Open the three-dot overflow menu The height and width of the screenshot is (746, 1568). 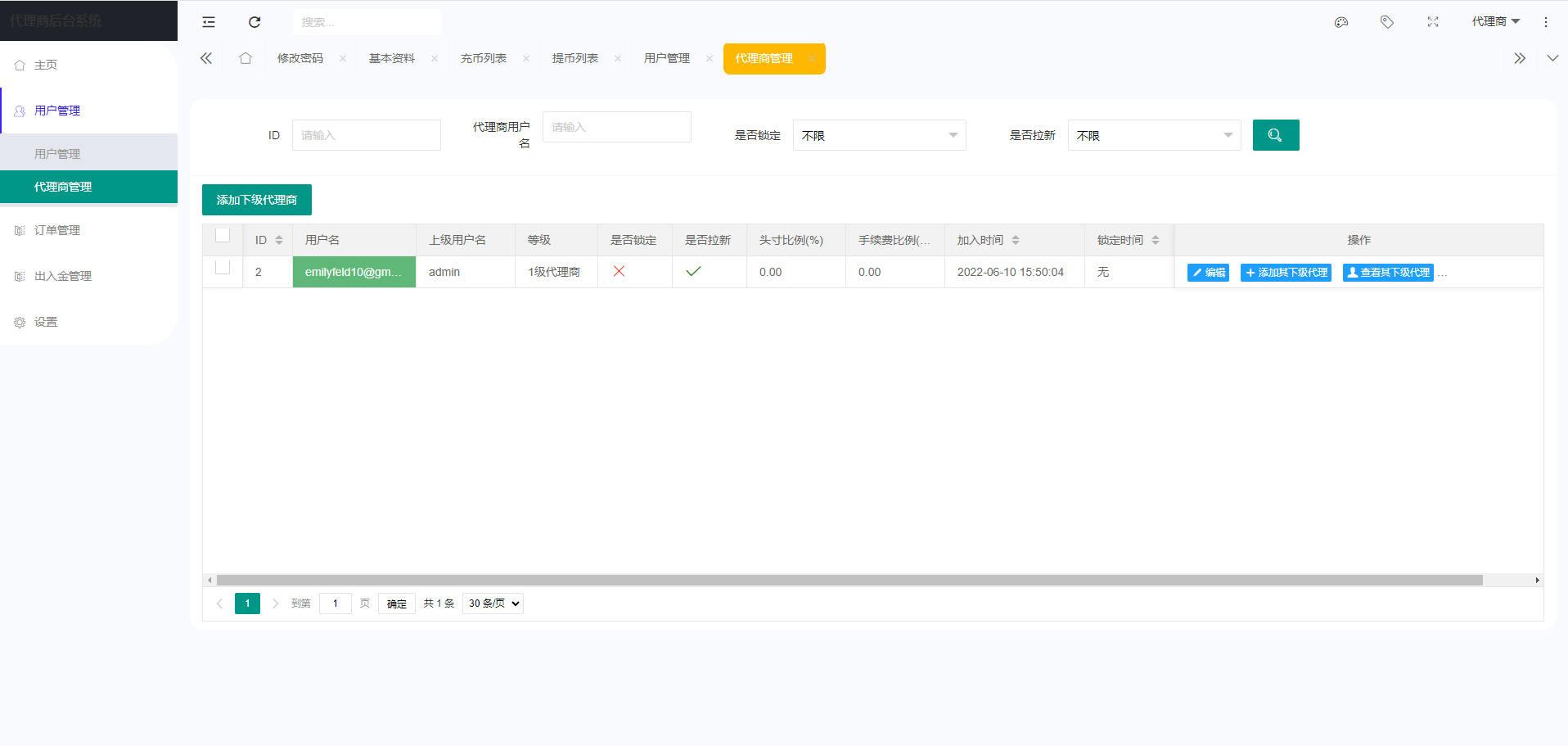(1545, 21)
